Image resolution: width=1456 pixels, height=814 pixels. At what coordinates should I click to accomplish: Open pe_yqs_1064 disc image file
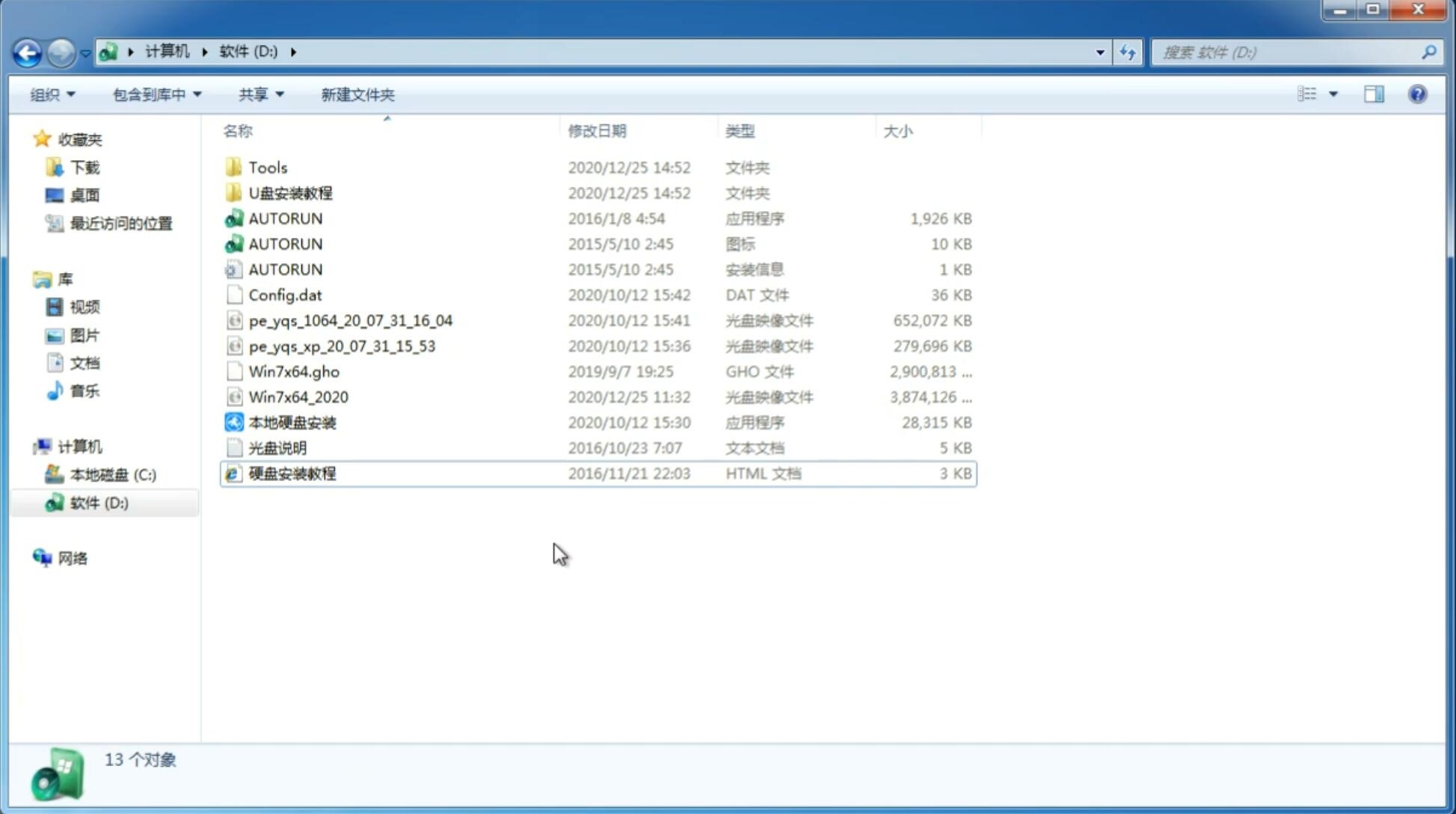pyautogui.click(x=351, y=320)
